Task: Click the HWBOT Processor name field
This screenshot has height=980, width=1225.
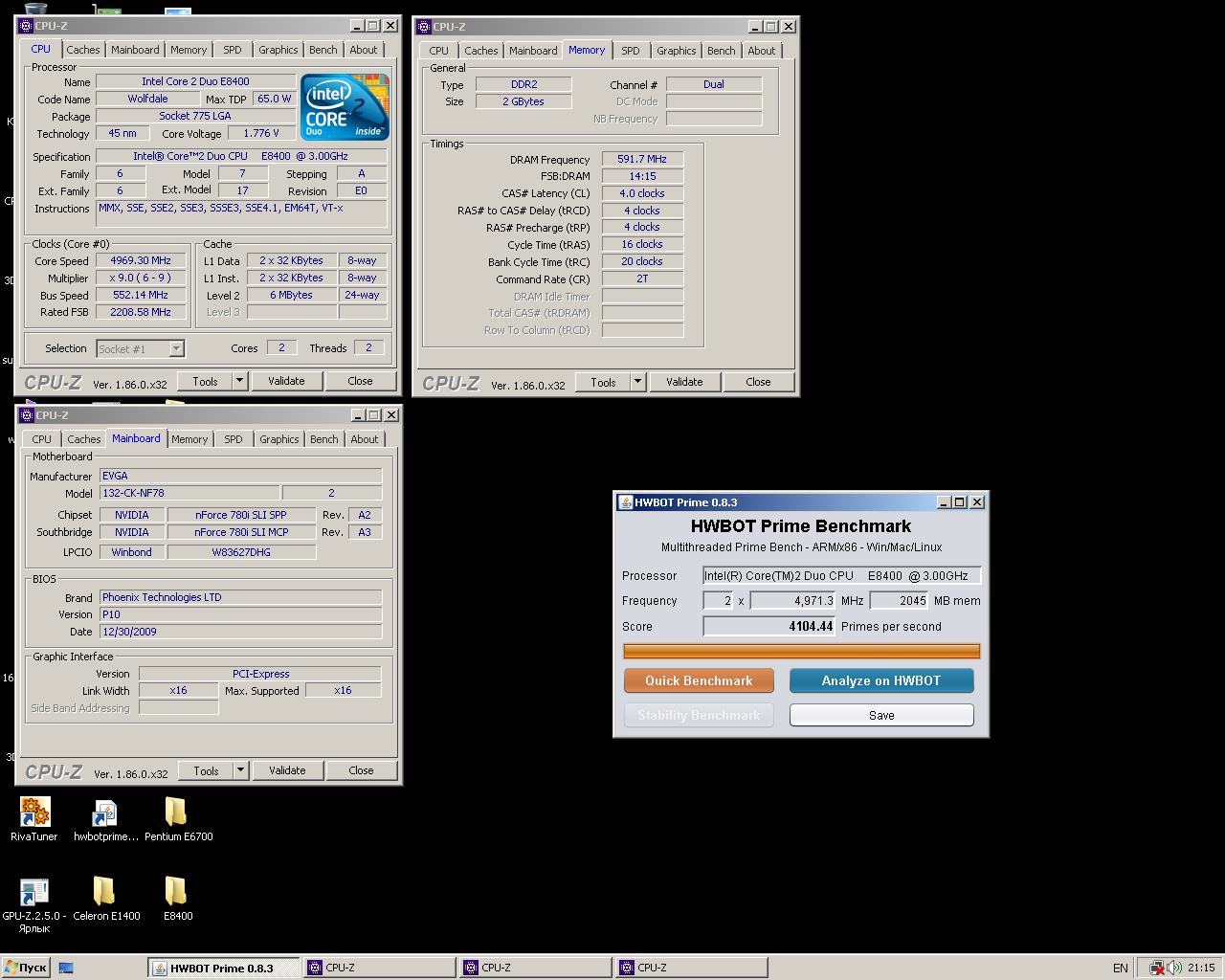Action: point(842,575)
